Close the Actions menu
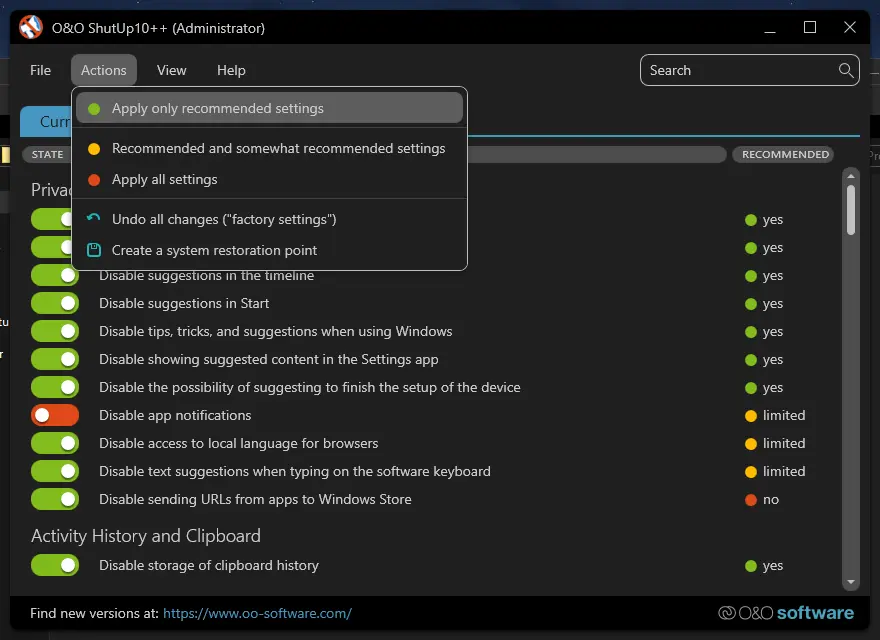880x640 pixels. pyautogui.click(x=104, y=70)
